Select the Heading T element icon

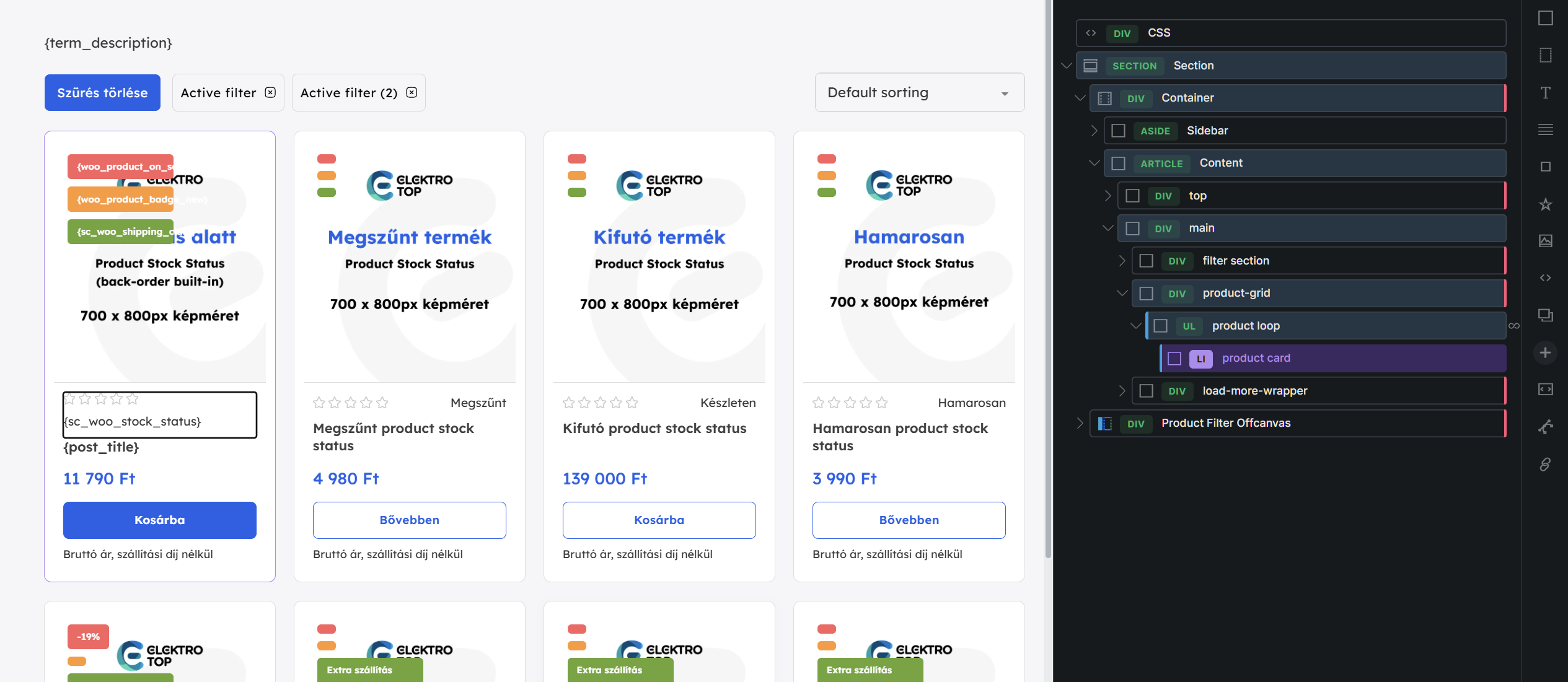point(1545,92)
